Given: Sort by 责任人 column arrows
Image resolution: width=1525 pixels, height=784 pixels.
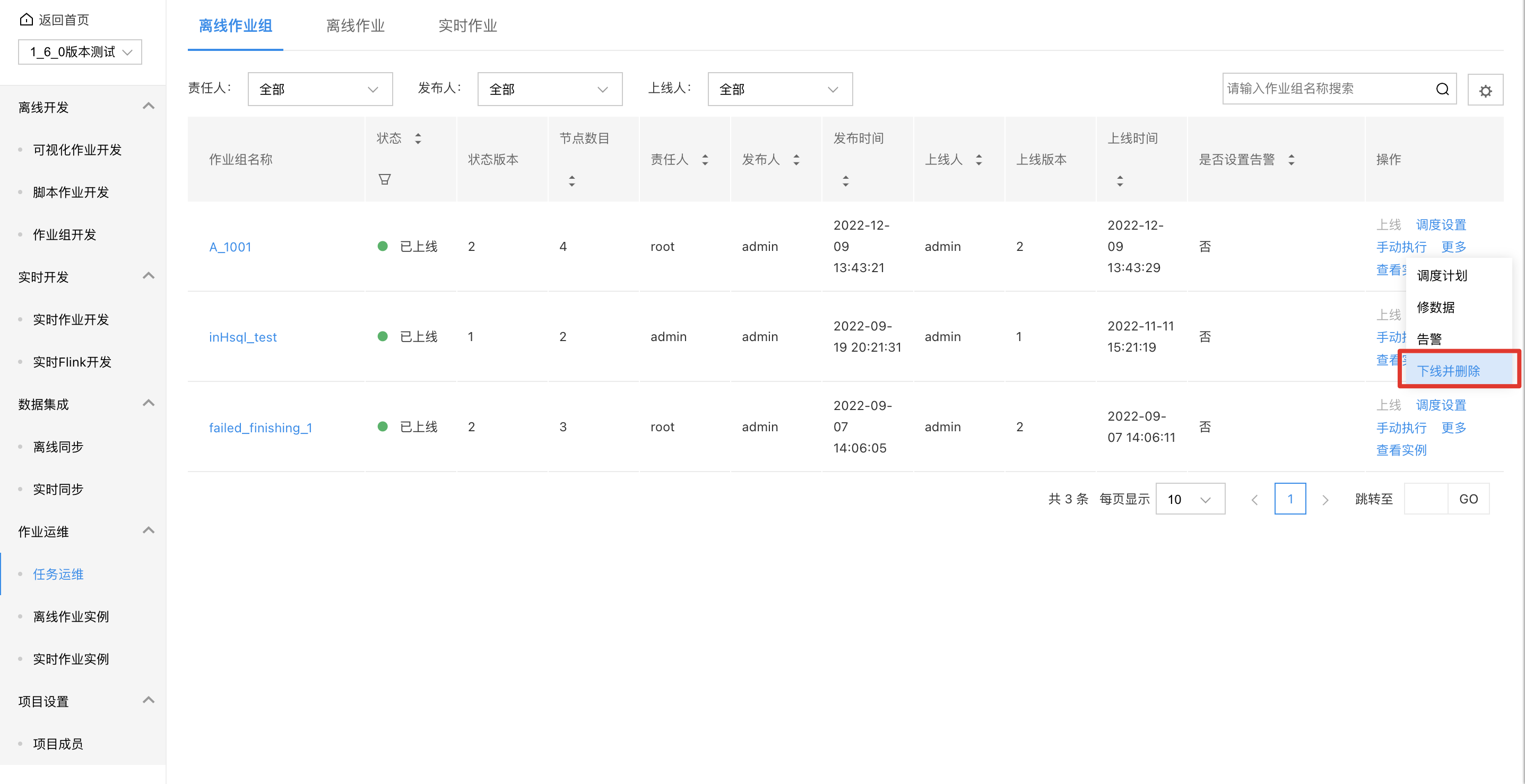Looking at the screenshot, I should [x=705, y=160].
